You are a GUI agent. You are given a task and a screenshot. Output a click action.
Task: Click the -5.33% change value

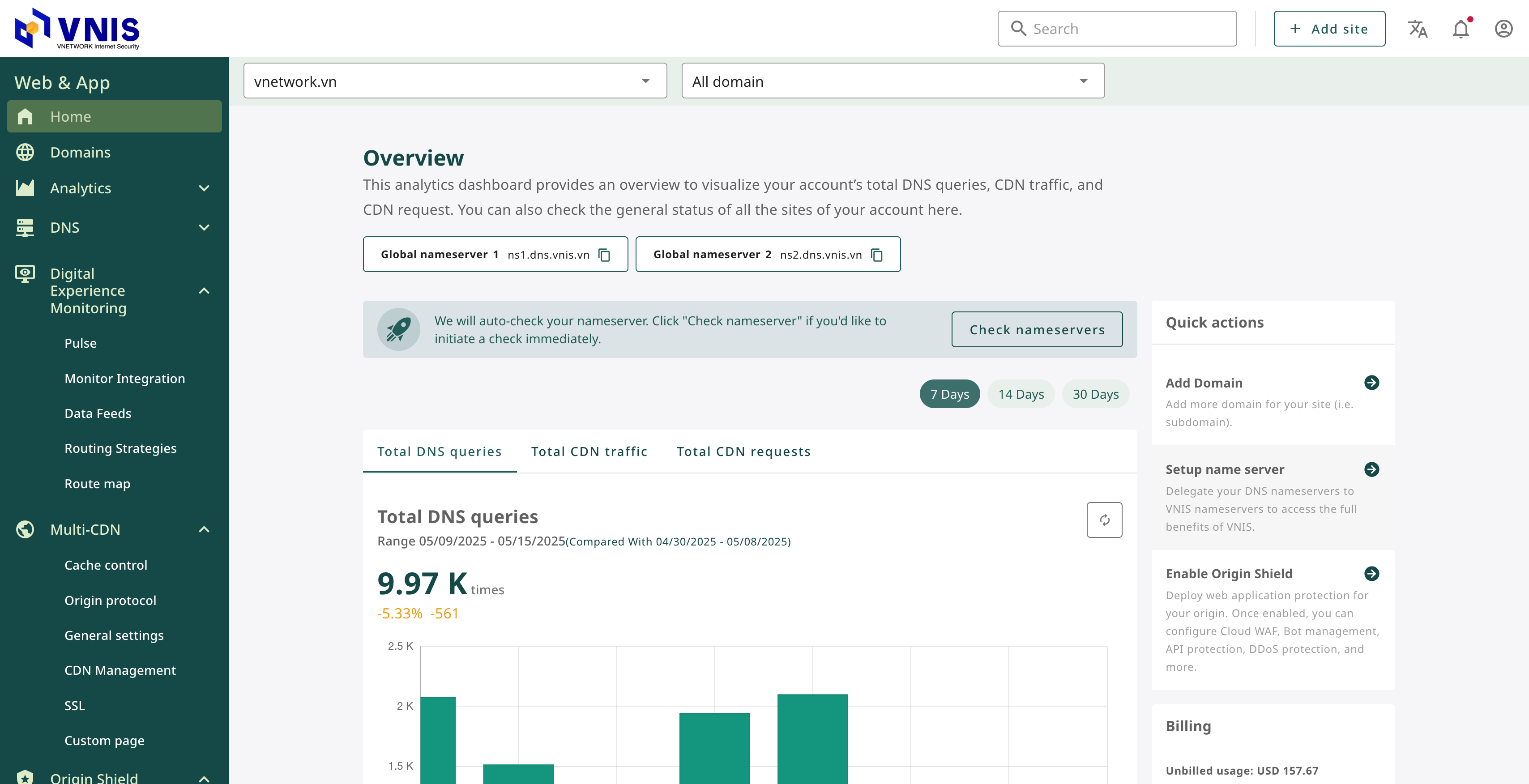point(400,613)
